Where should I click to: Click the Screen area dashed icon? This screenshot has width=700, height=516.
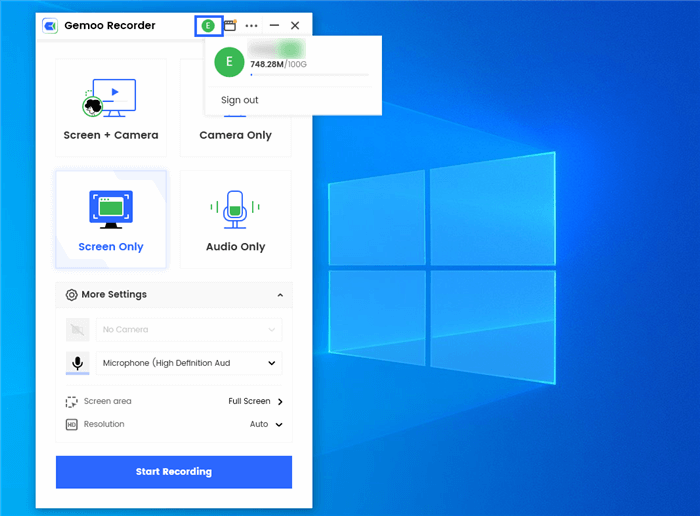(x=71, y=402)
